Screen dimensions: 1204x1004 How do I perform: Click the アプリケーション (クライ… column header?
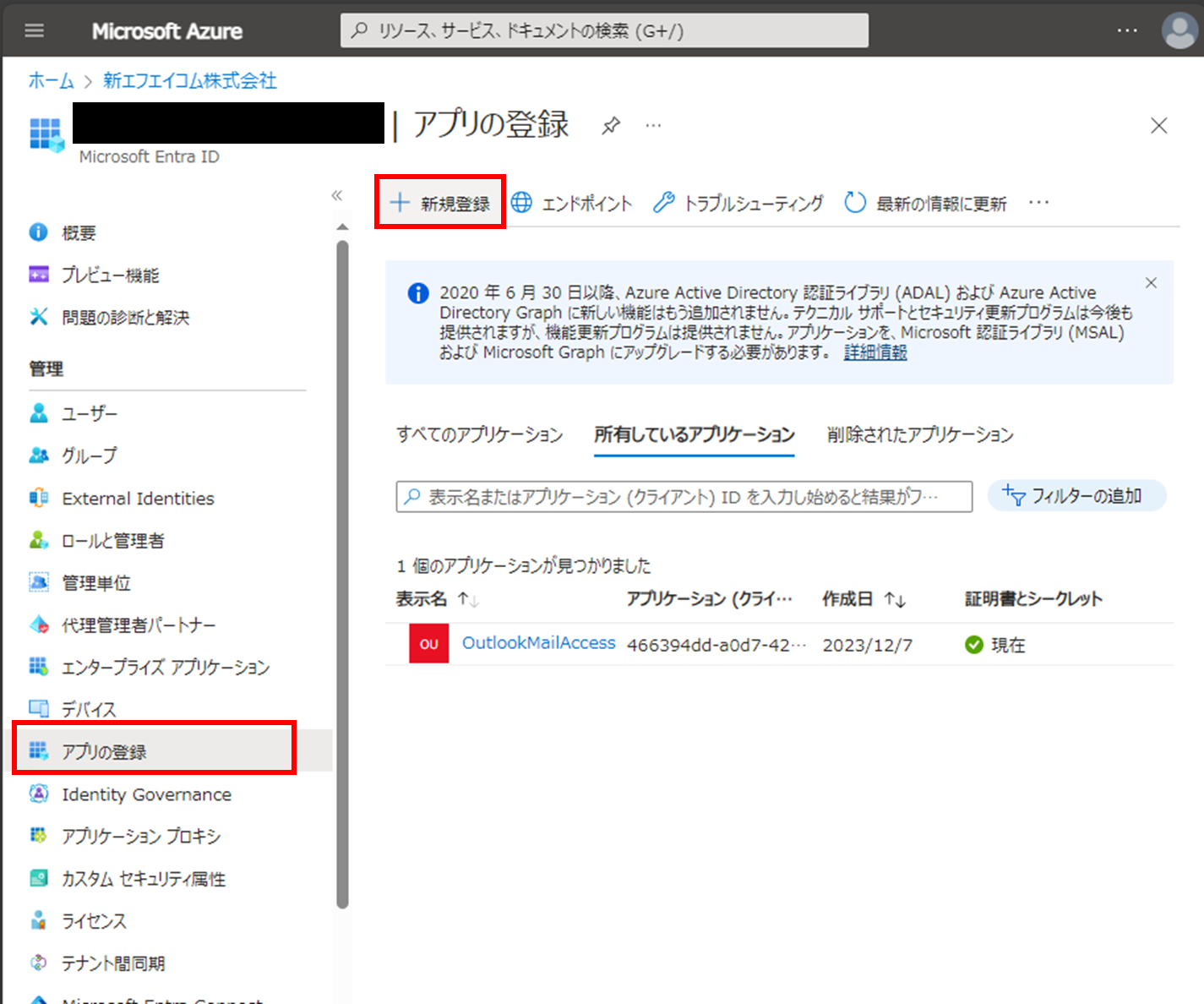710,599
